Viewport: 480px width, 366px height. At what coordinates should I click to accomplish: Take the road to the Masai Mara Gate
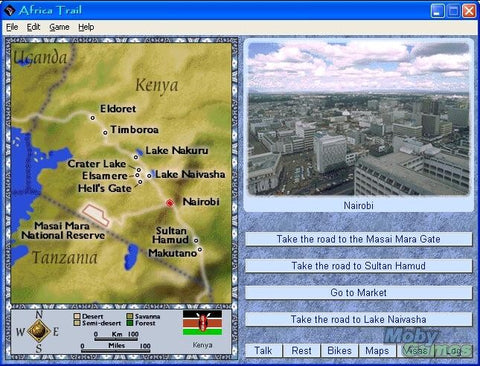pos(359,239)
